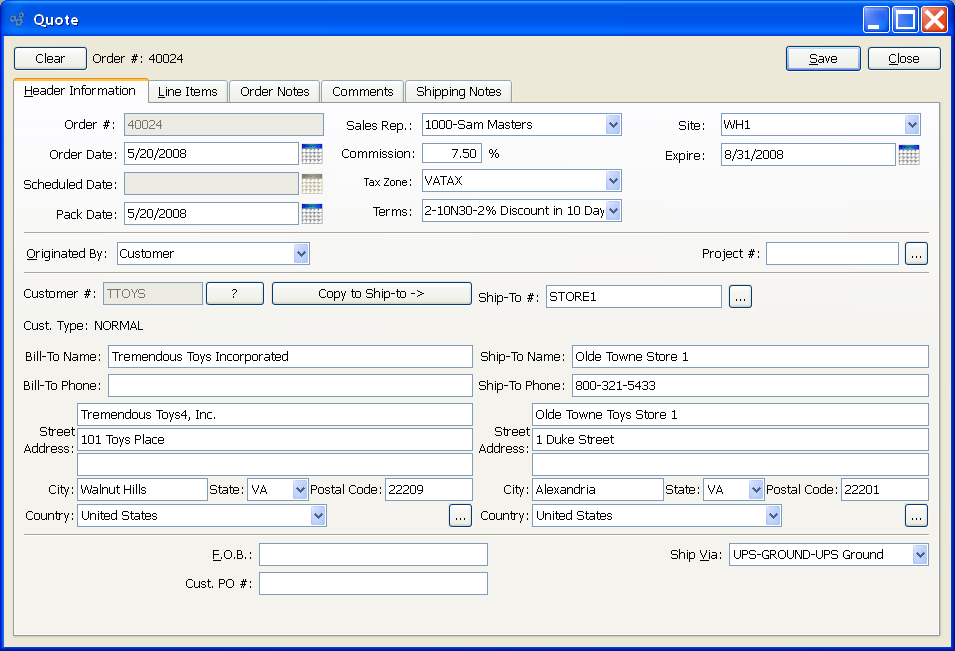Open the Originated By dropdown

tap(301, 254)
